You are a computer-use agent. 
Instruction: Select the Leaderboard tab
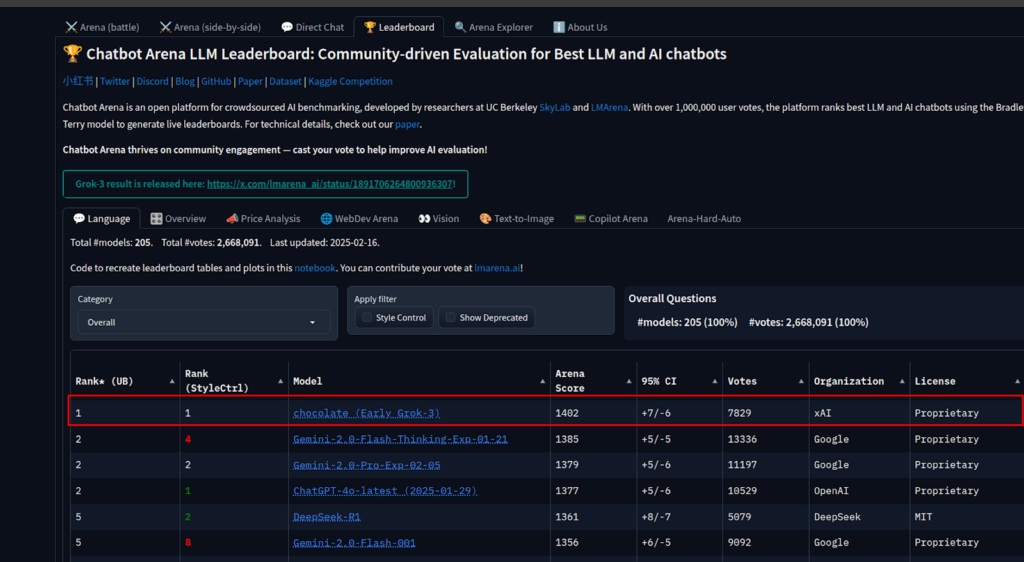coord(399,27)
